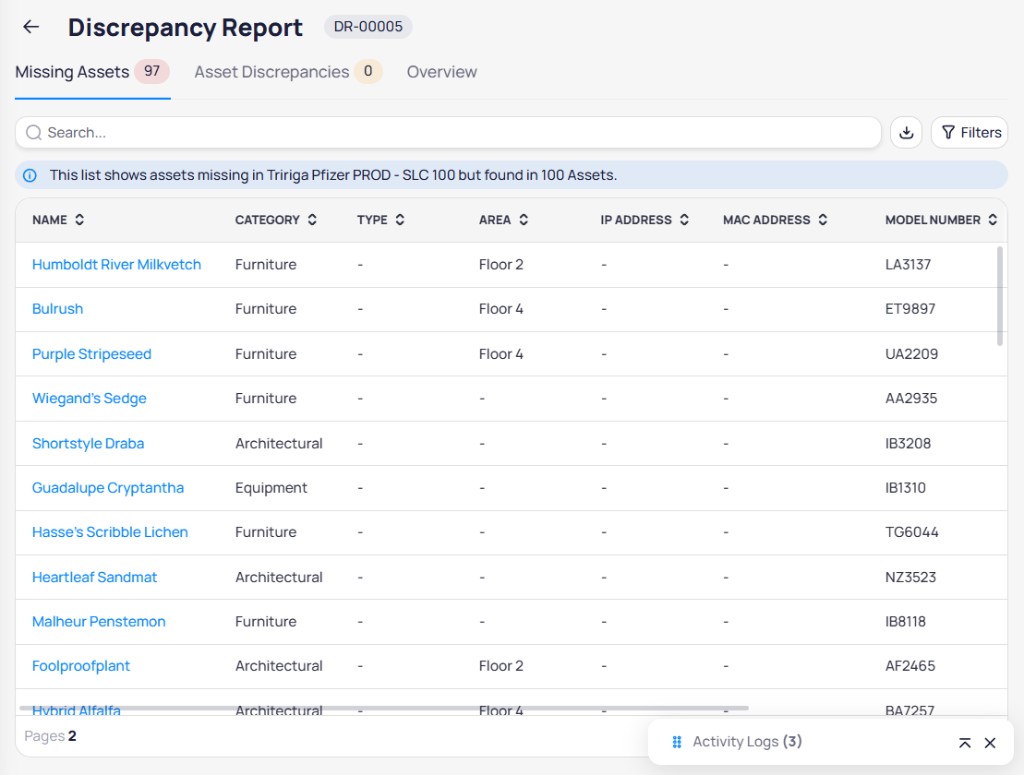Sort by the TYPE column arrows

pyautogui.click(x=400, y=219)
